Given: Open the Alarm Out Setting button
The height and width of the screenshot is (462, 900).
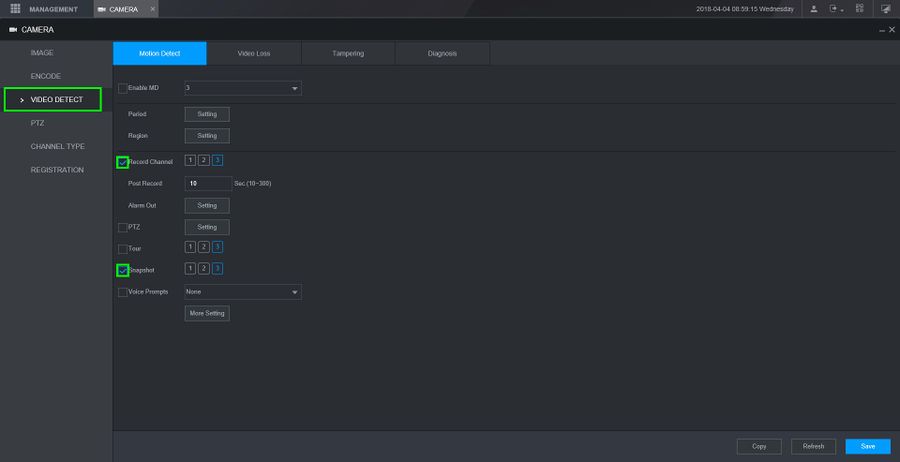Looking at the screenshot, I should [x=207, y=205].
